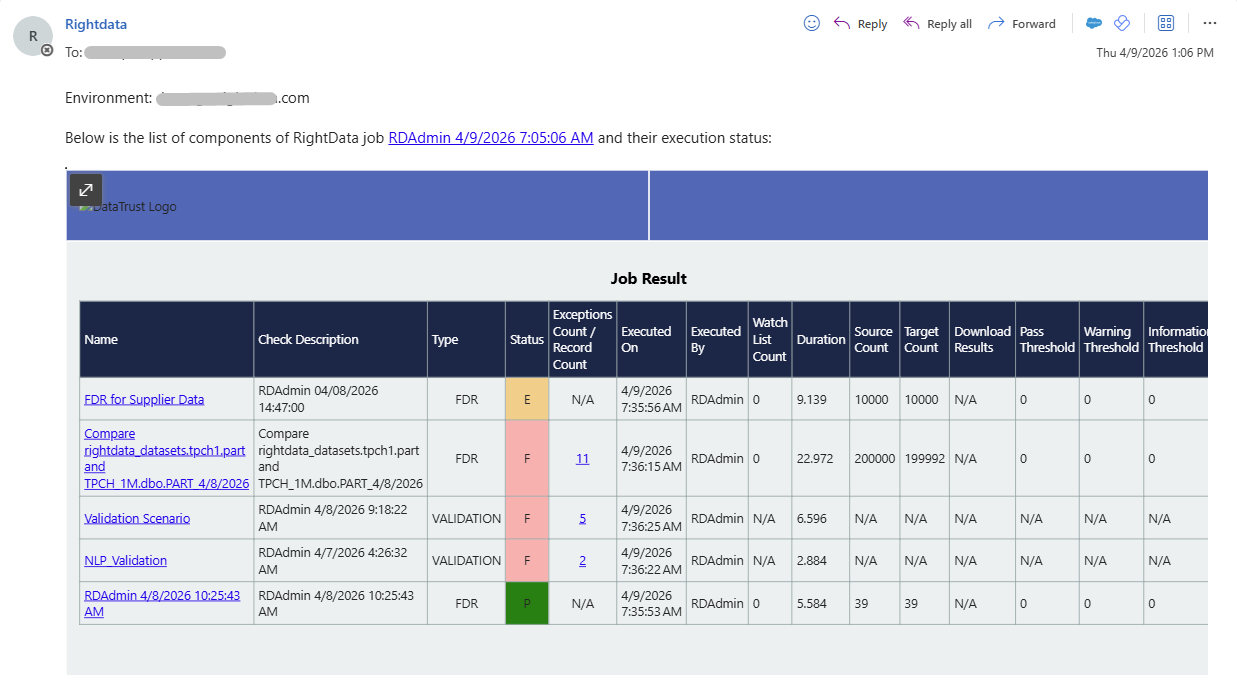This screenshot has height=692, width=1237.
Task: Open the exceptions count 5 link
Action: (582, 518)
